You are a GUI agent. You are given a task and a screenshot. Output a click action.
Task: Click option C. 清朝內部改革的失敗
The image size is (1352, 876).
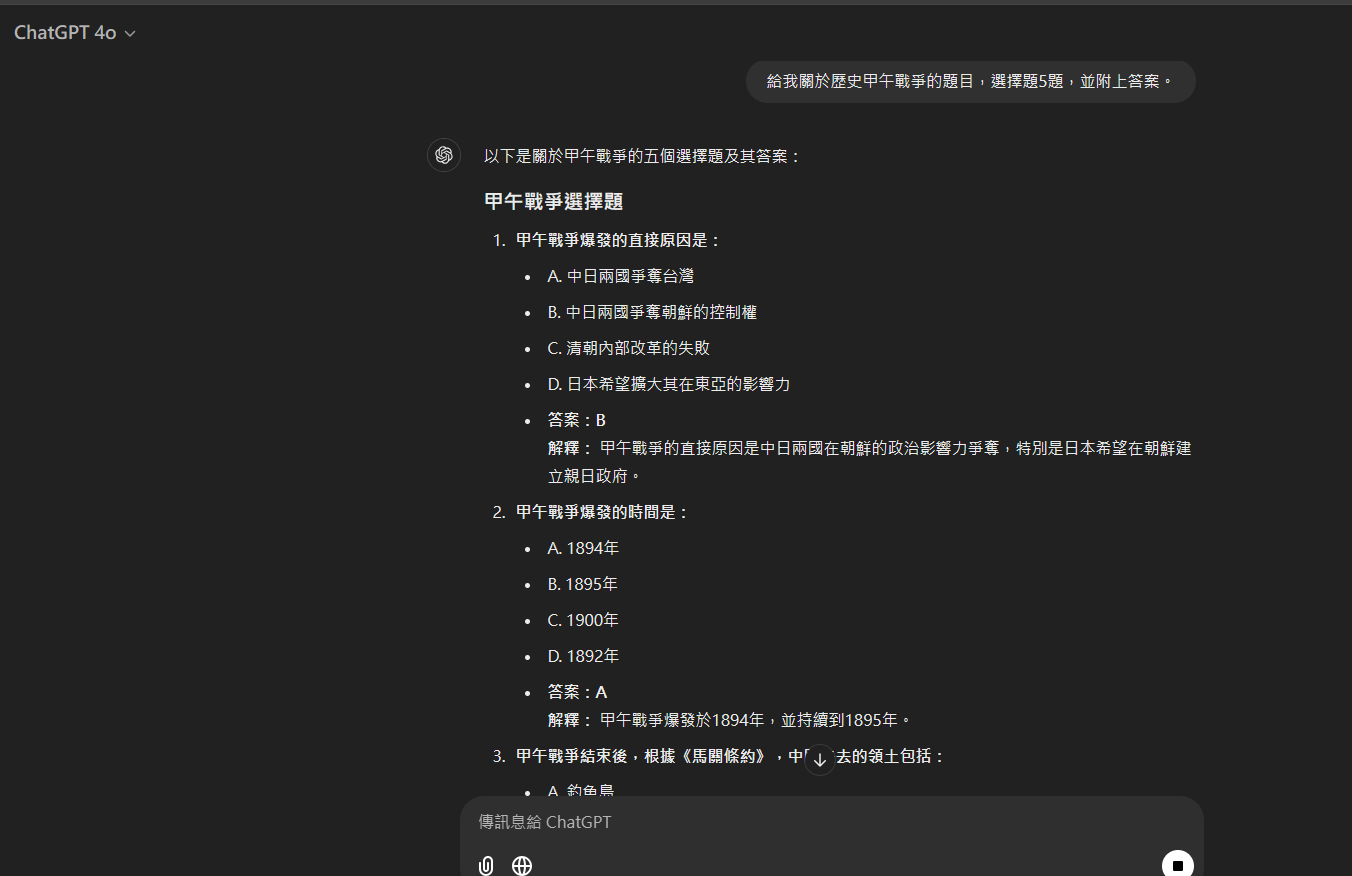[x=629, y=348]
